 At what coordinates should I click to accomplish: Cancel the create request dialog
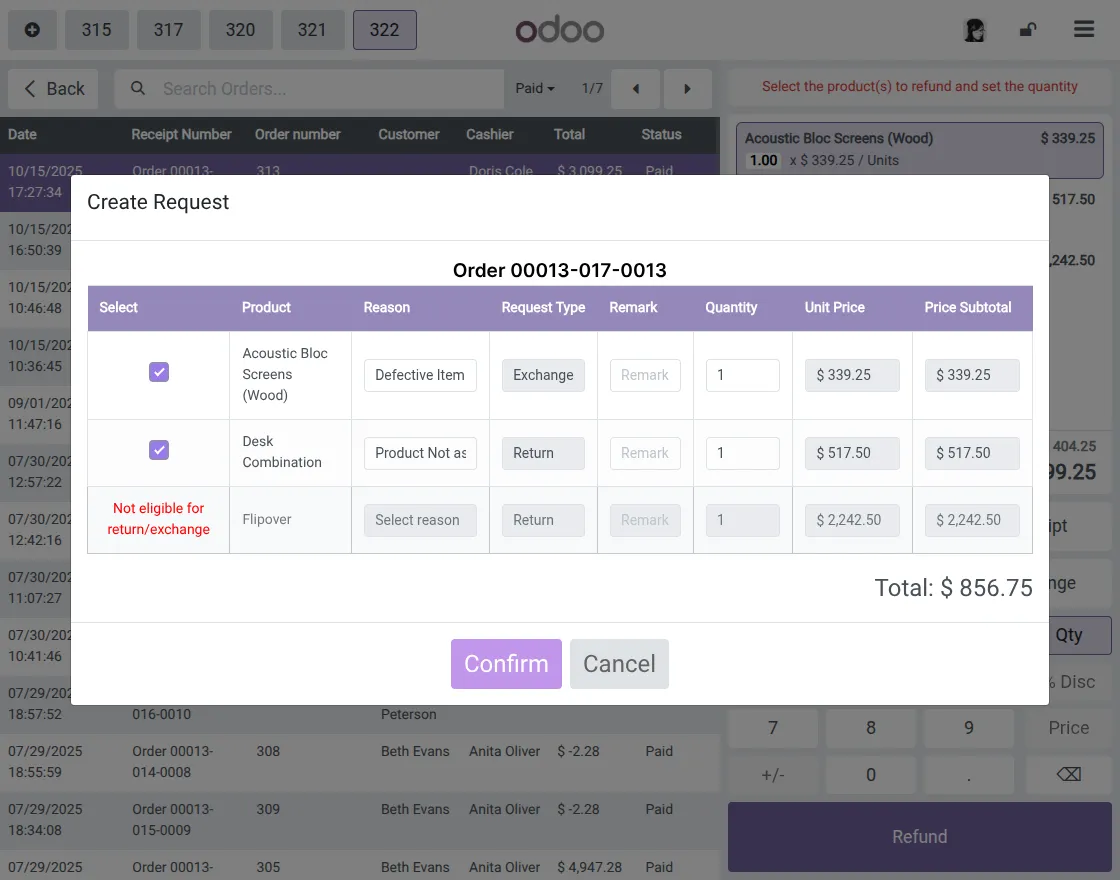[x=619, y=664]
